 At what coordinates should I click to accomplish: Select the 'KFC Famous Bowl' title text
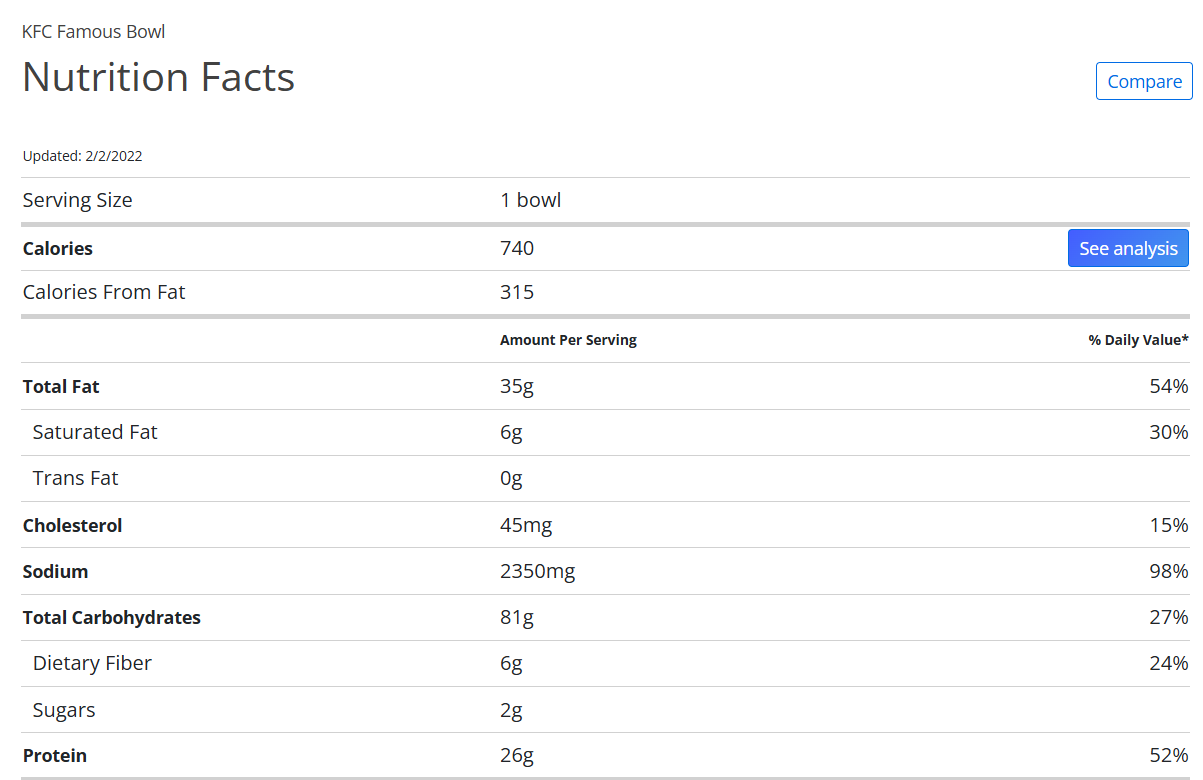coord(94,32)
